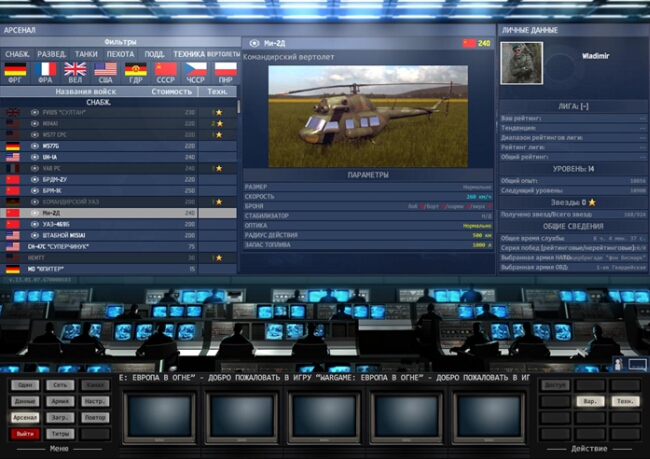The height and width of the screenshot is (459, 650).
Task: Select the ТАНКИ category tab
Action: (86, 54)
